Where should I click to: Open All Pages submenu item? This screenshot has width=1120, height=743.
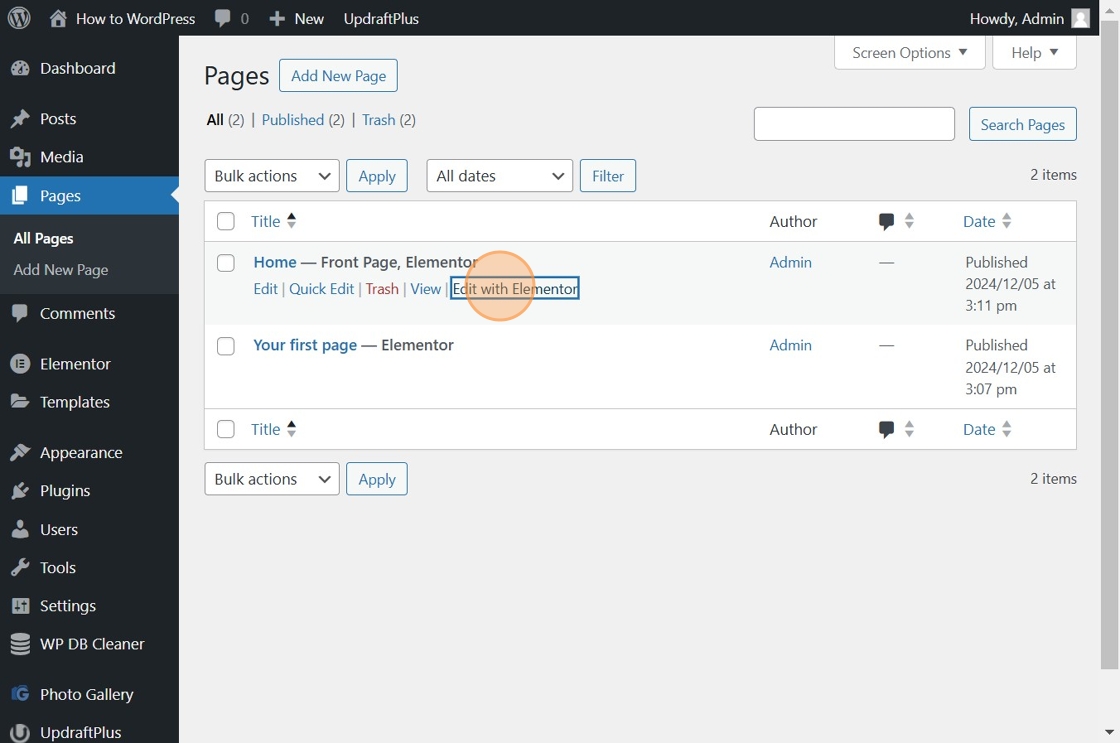pyautogui.click(x=44, y=239)
